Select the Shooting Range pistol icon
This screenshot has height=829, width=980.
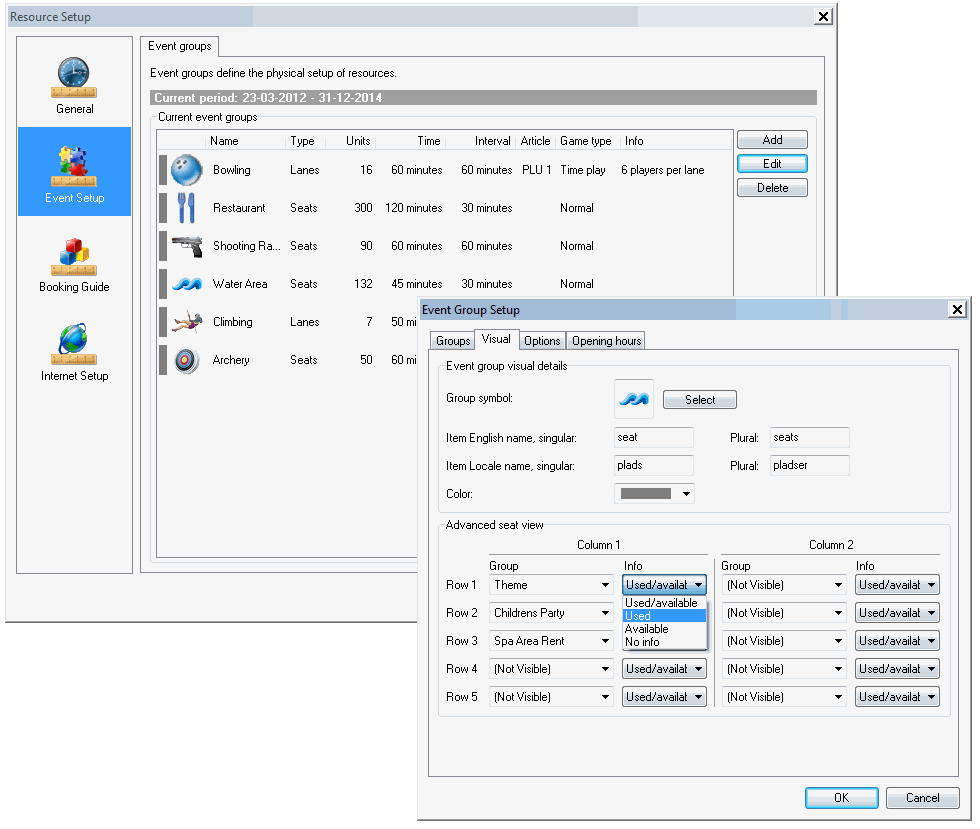click(186, 246)
